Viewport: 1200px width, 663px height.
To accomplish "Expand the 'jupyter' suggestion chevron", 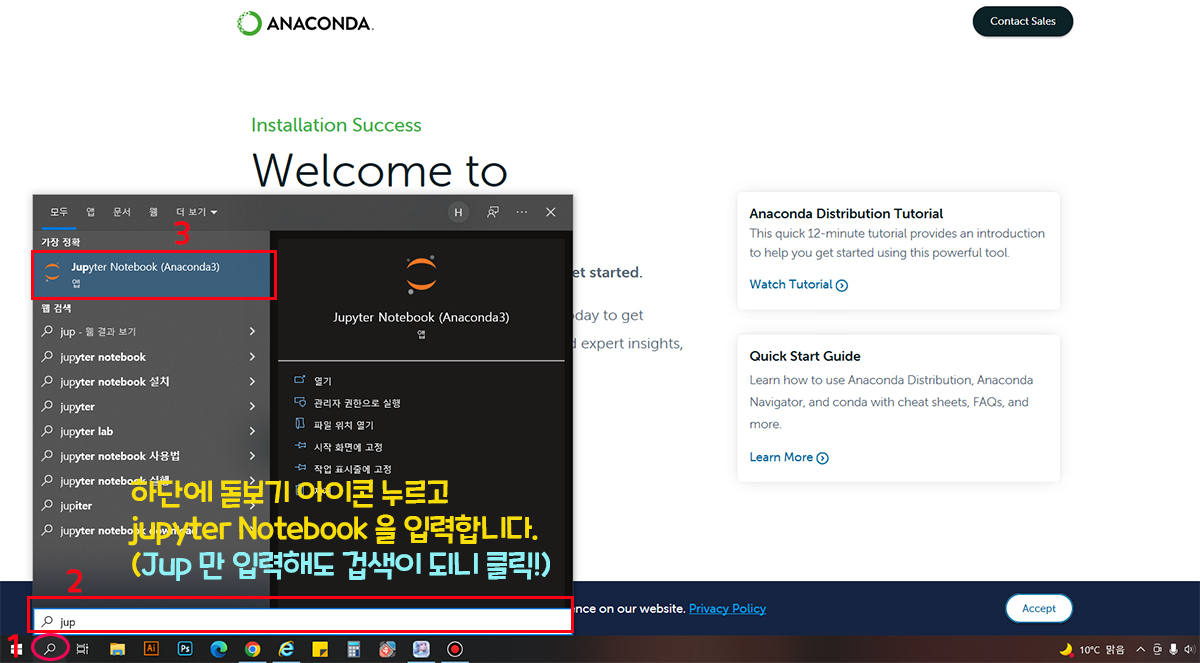I will pyautogui.click(x=252, y=407).
